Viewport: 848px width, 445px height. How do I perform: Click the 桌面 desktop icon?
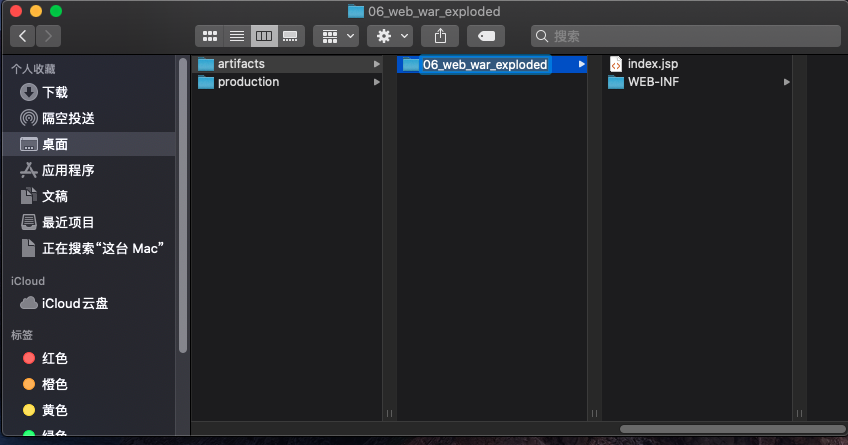29,144
